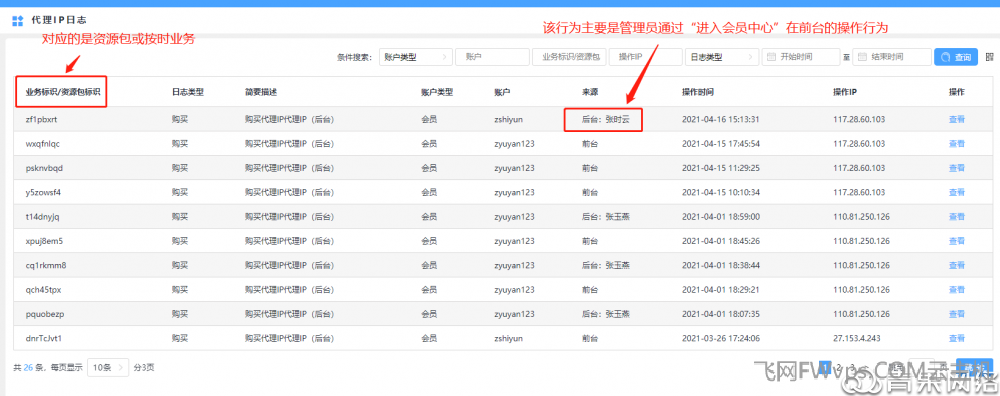Select the dnrTcJvt1 business ID cell
Screen dimensions: 1000x396
coord(43,338)
